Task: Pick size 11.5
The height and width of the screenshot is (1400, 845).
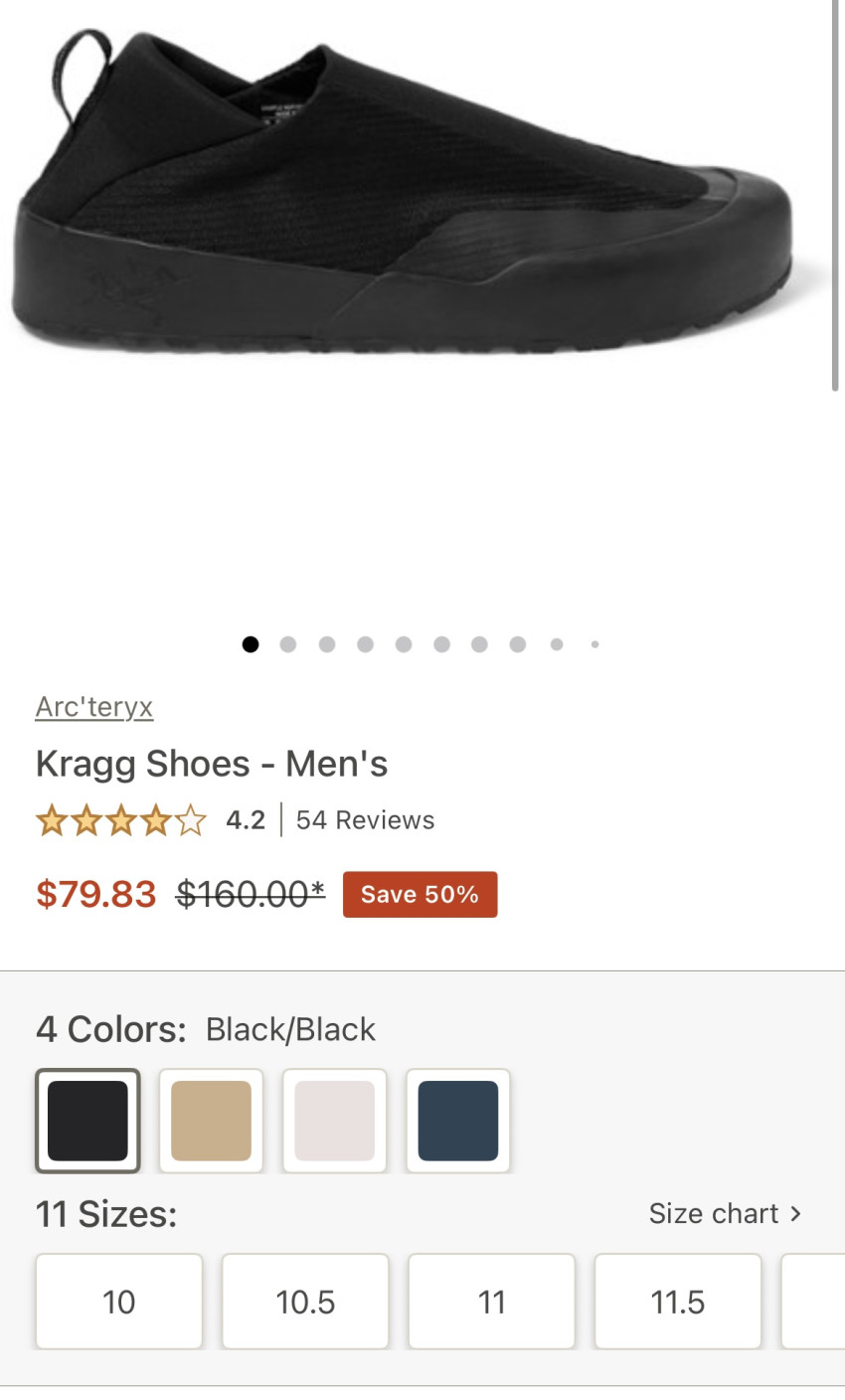Action: 678,1302
